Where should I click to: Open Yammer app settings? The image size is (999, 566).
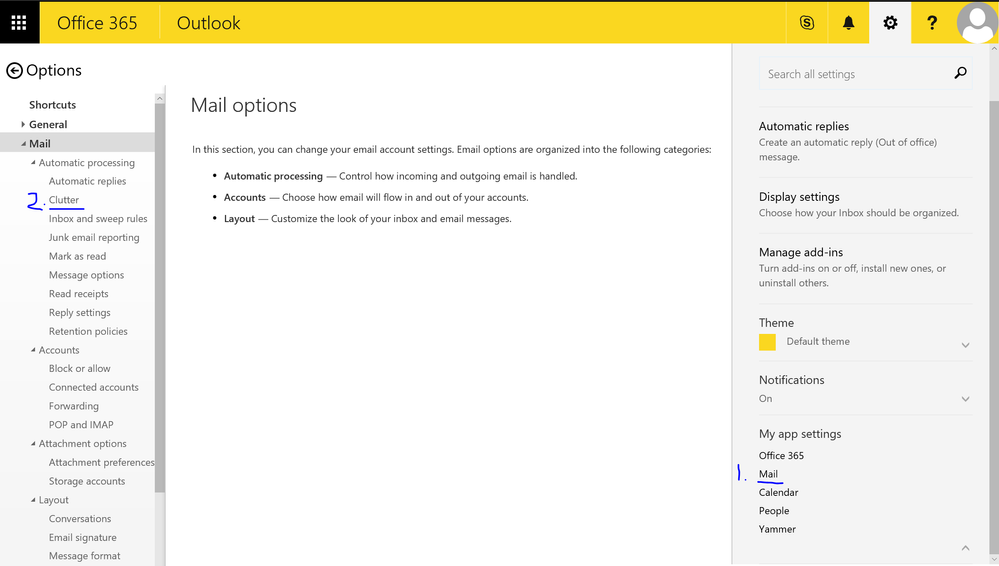777,529
